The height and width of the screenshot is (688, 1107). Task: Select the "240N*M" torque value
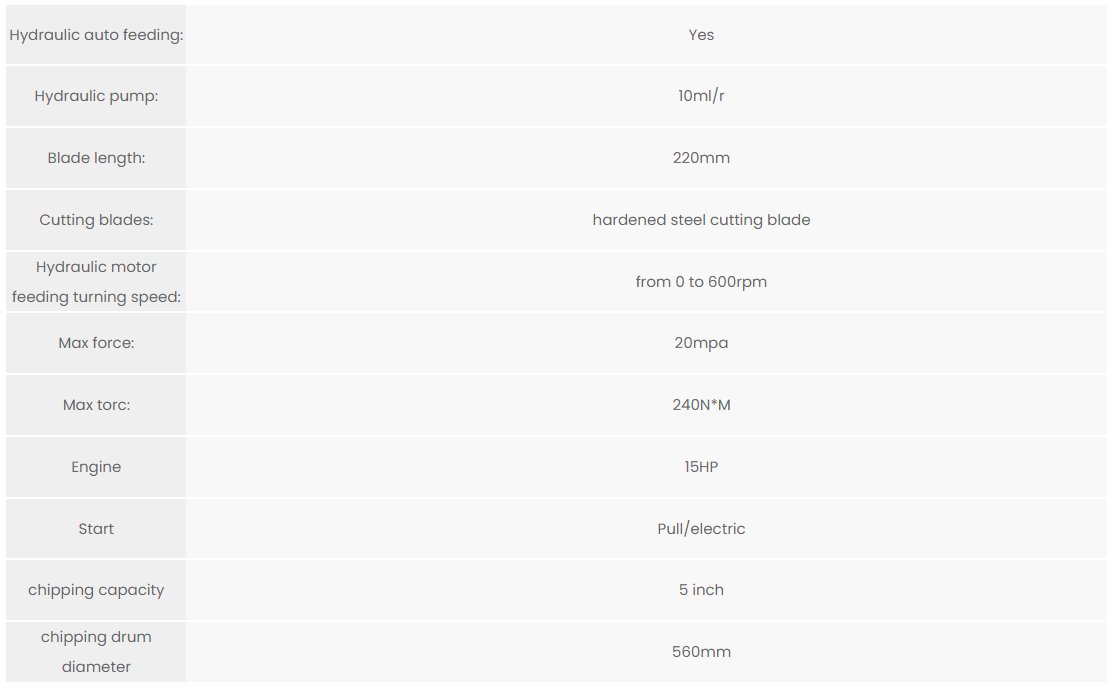click(x=701, y=405)
